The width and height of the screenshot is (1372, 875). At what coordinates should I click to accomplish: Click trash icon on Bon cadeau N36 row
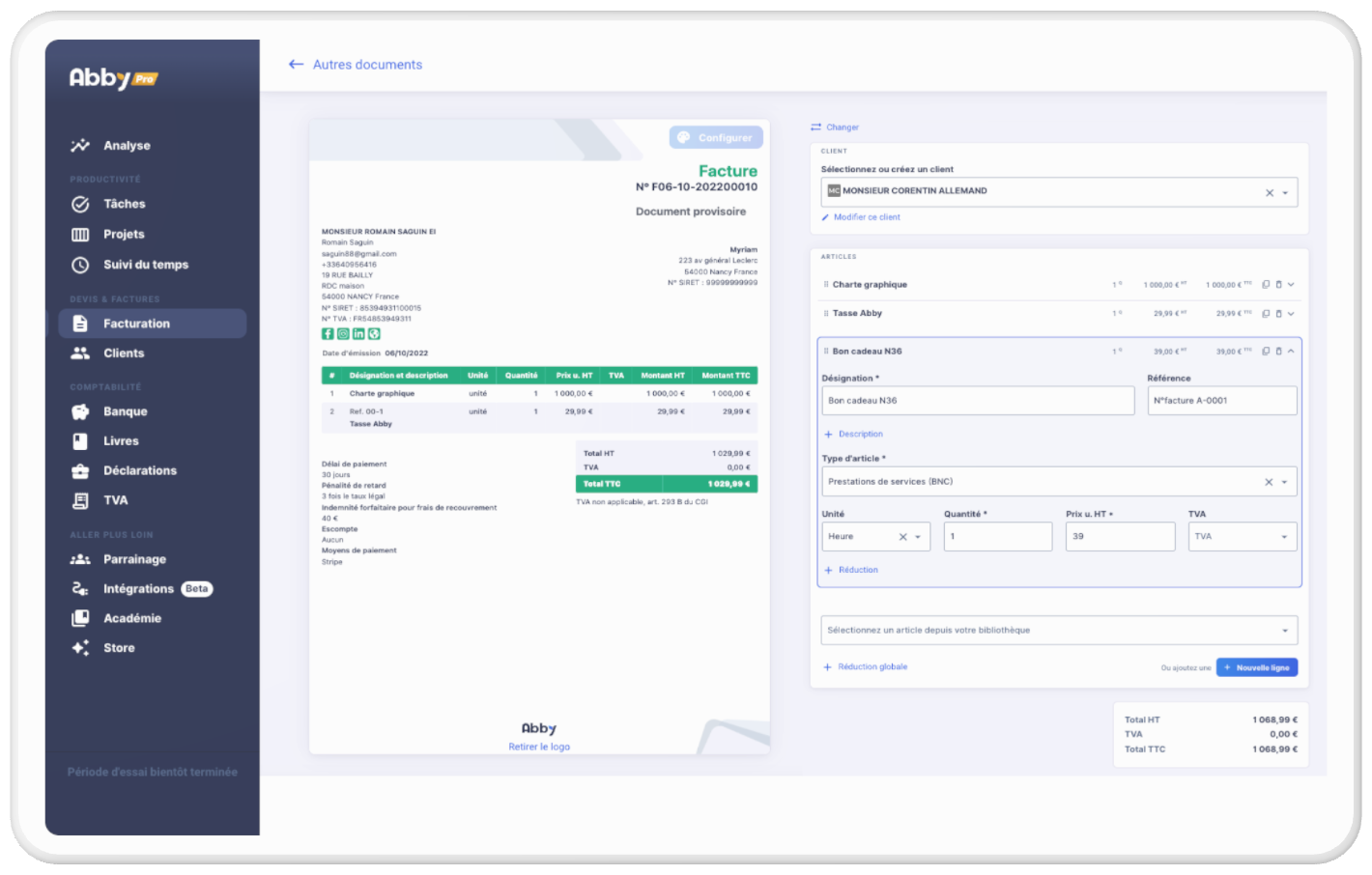(x=1278, y=352)
